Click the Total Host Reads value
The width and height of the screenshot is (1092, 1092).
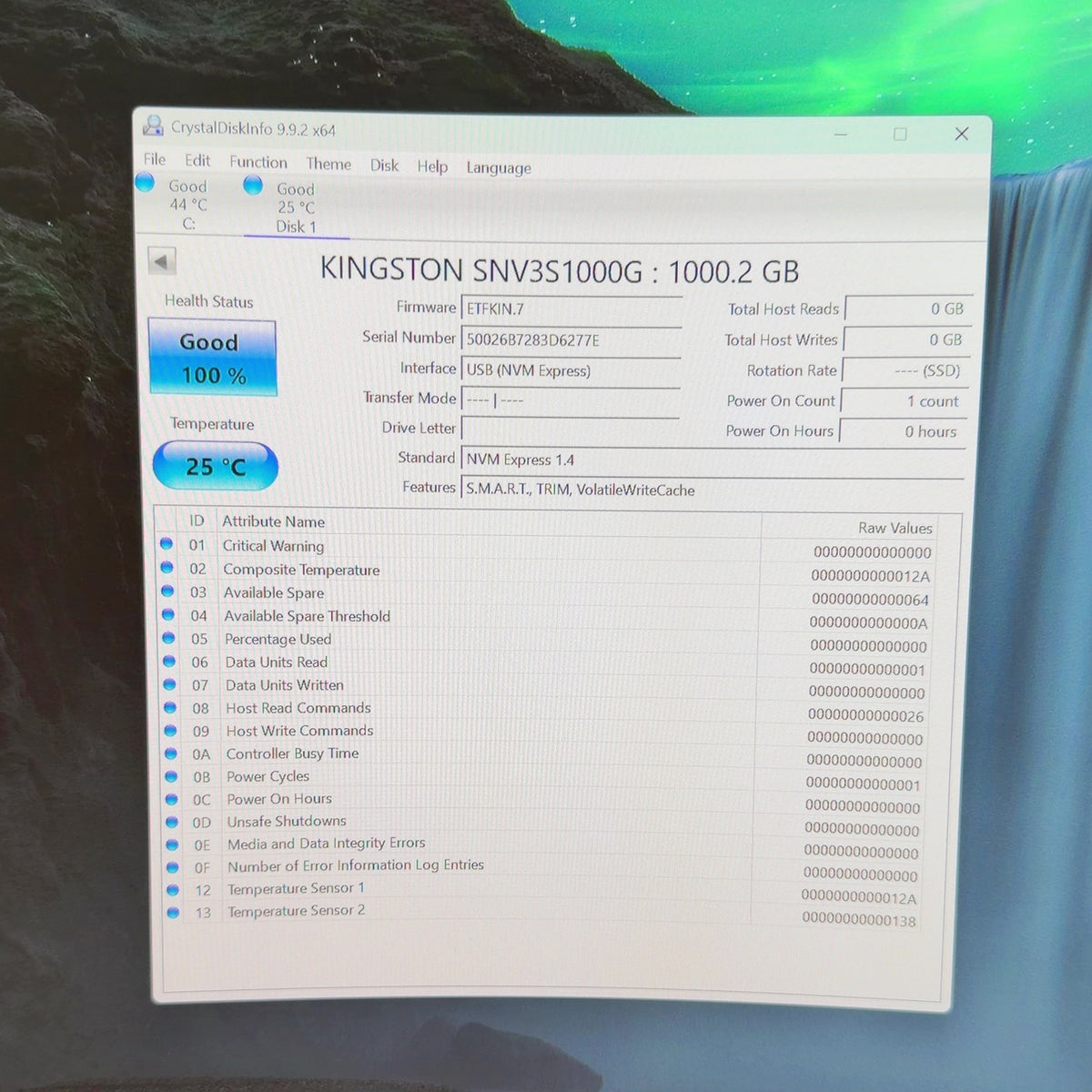click(x=909, y=309)
